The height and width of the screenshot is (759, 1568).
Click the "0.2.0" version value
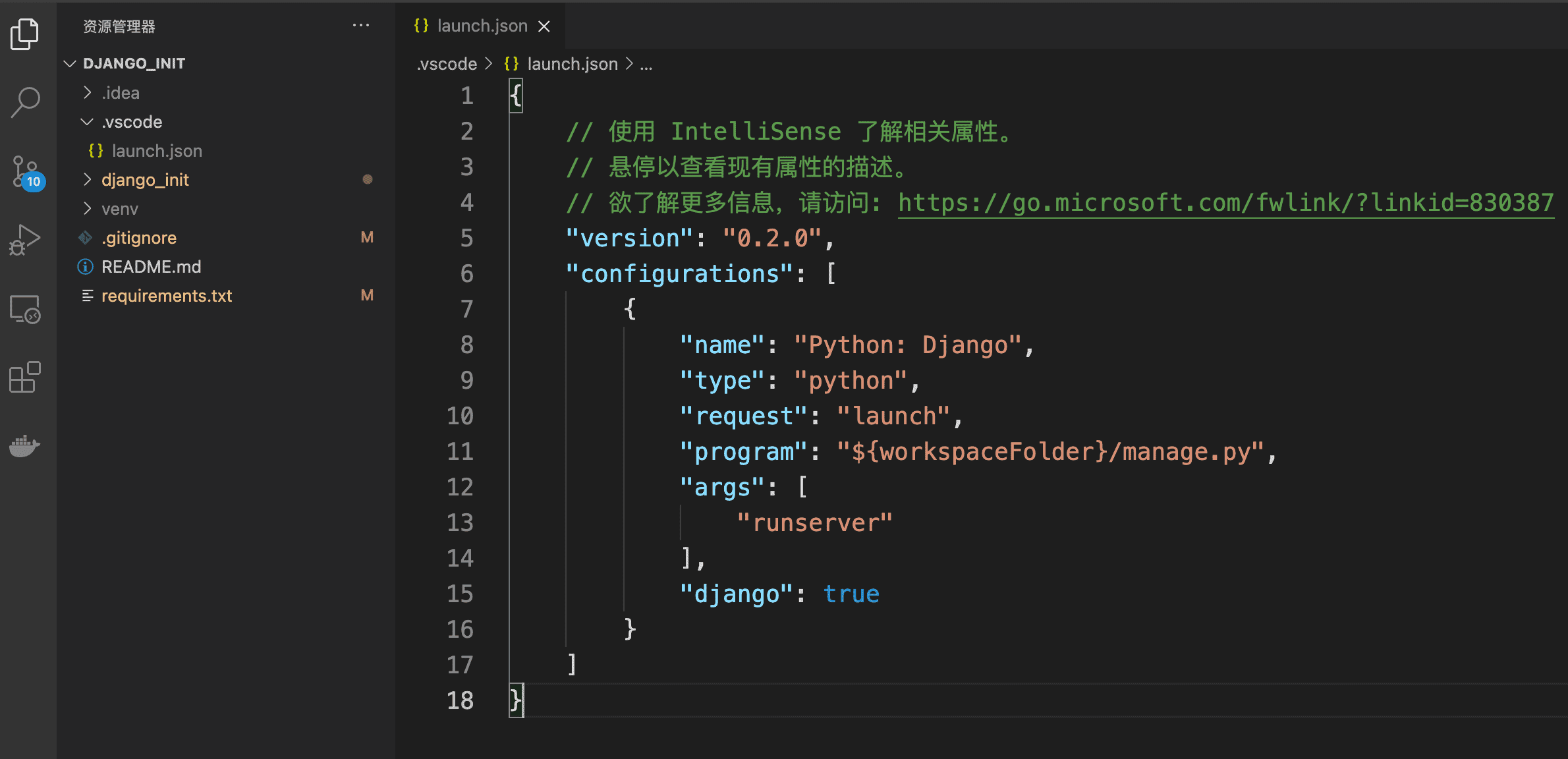[772, 238]
